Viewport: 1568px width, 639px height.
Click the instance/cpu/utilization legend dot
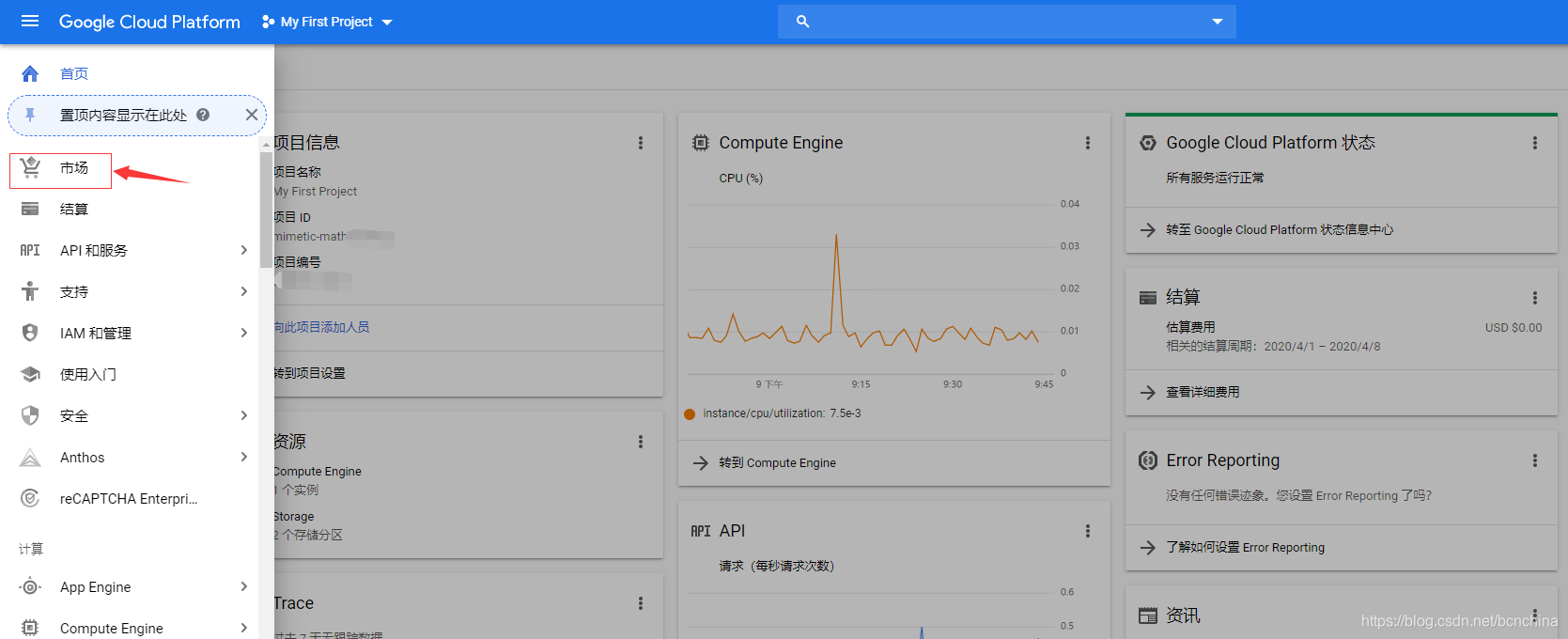690,413
